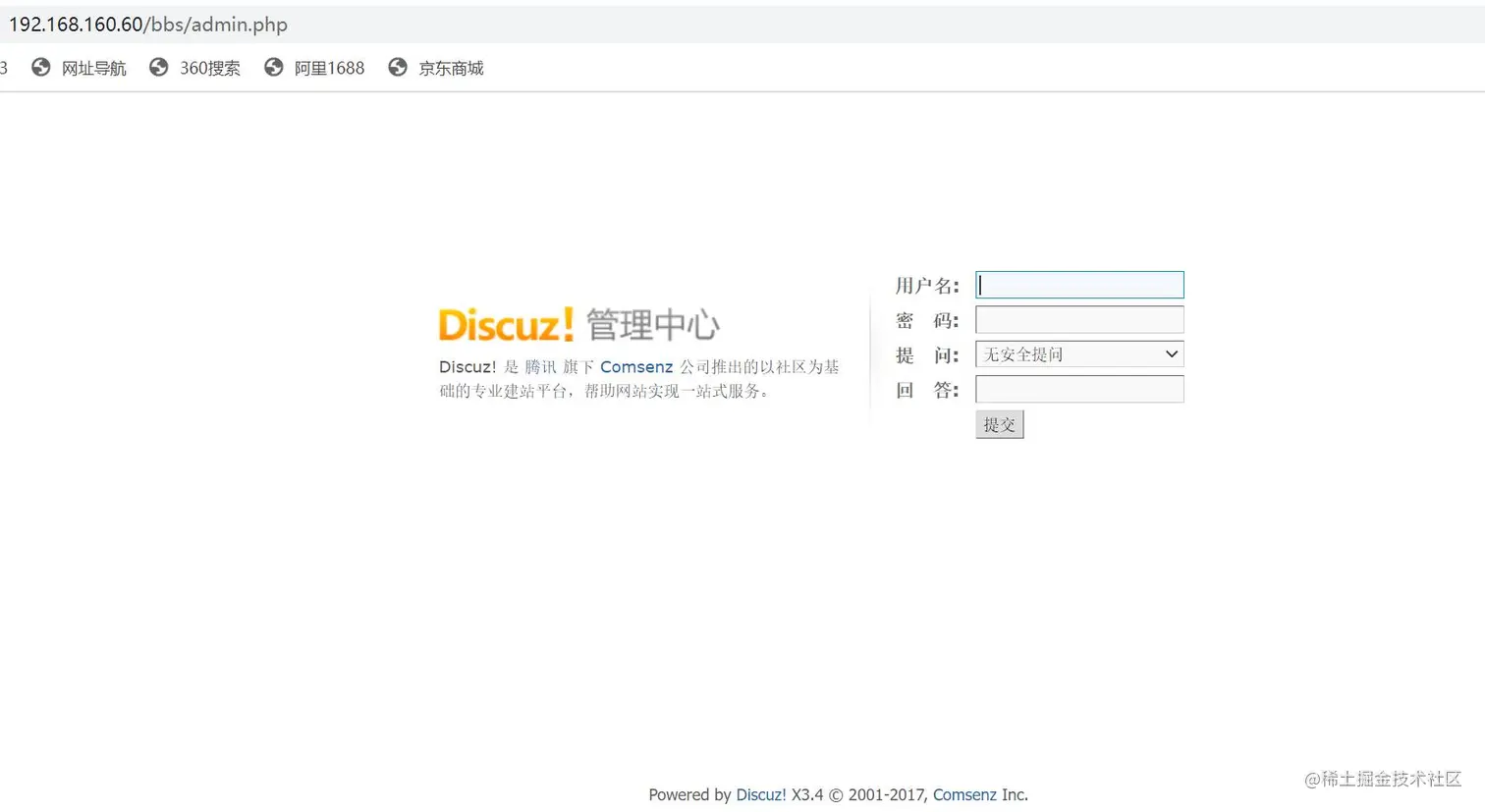The width and height of the screenshot is (1485, 812).
Task: Open the Discuz! link in the footer
Action: [761, 795]
